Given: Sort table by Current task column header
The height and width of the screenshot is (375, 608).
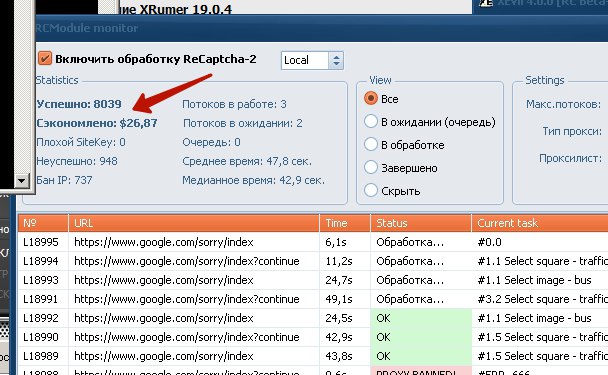Looking at the screenshot, I should point(540,223).
